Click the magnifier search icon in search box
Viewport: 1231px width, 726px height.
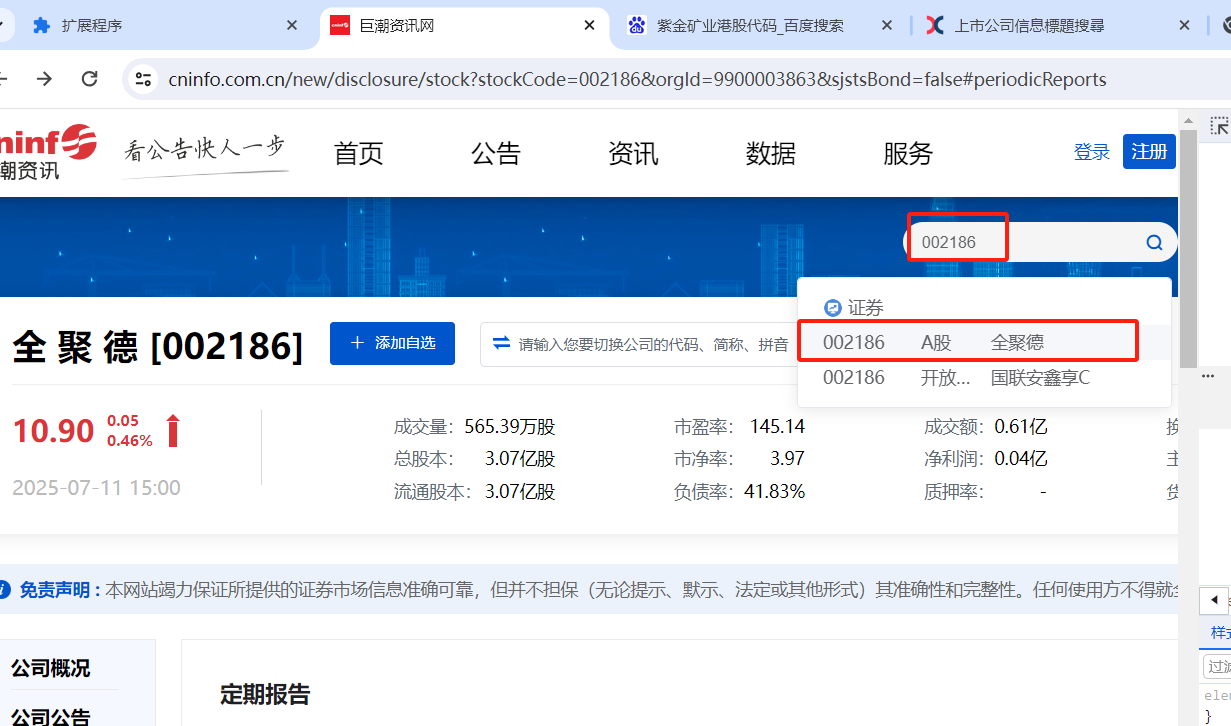(1154, 242)
